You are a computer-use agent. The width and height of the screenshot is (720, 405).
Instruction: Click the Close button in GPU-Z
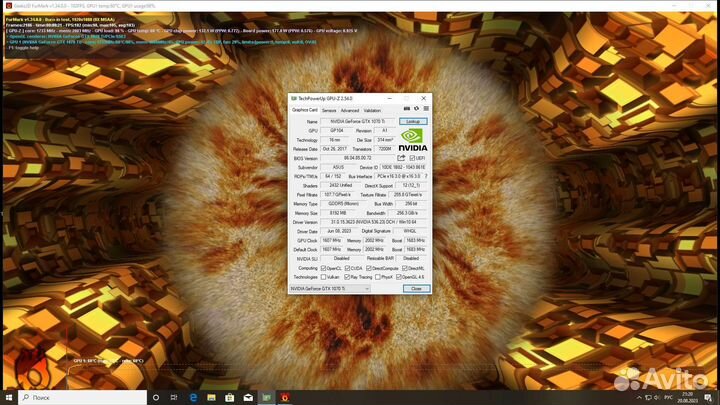[x=416, y=289]
